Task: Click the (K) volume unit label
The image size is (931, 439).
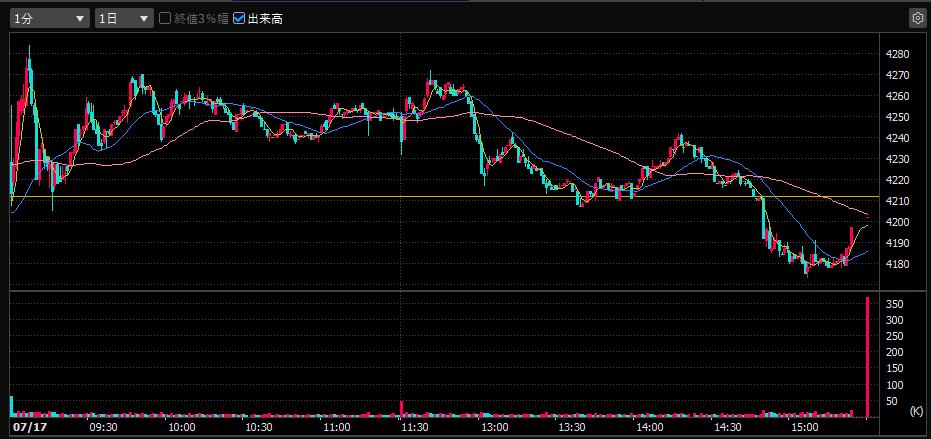Action: (916, 411)
